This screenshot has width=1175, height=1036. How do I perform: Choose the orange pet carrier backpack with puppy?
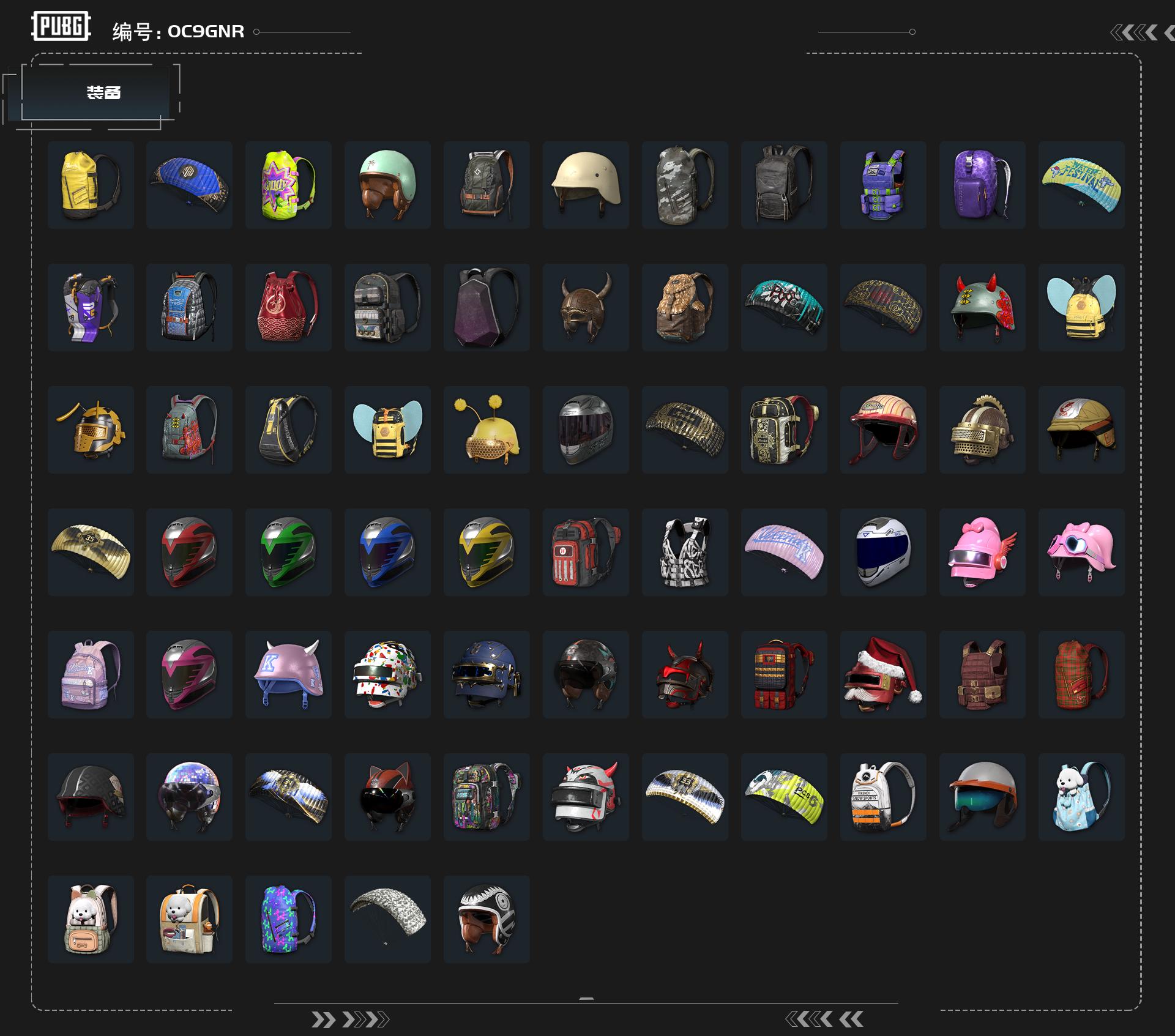pos(189,919)
